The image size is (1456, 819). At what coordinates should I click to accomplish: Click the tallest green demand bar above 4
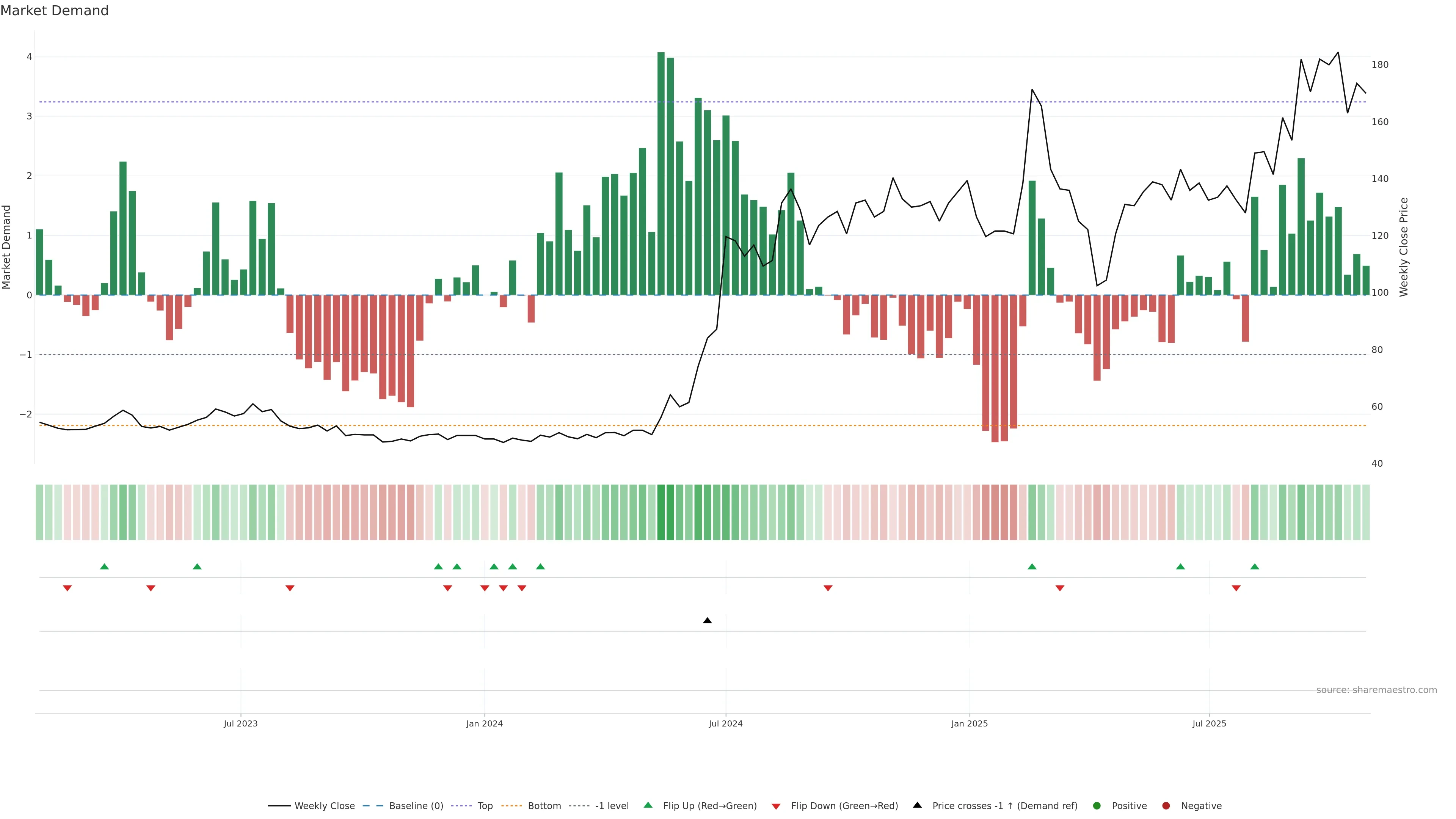point(661,169)
